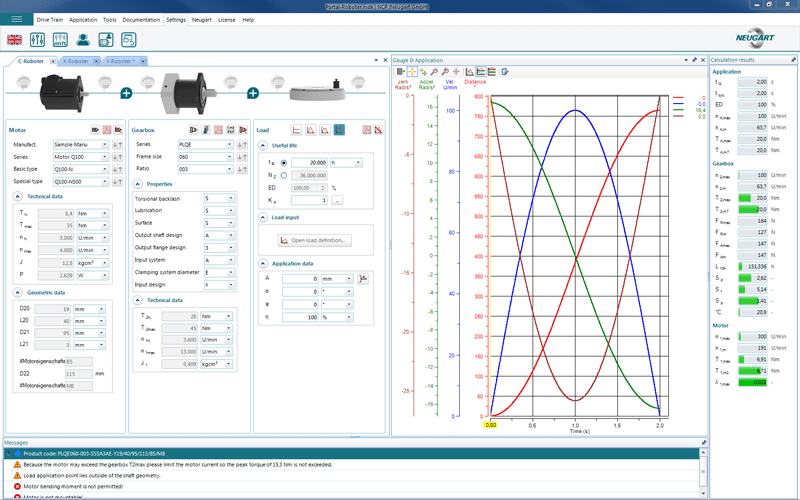Open the user profile icon in the ribbon
This screenshot has width=800, height=500.
(83, 40)
